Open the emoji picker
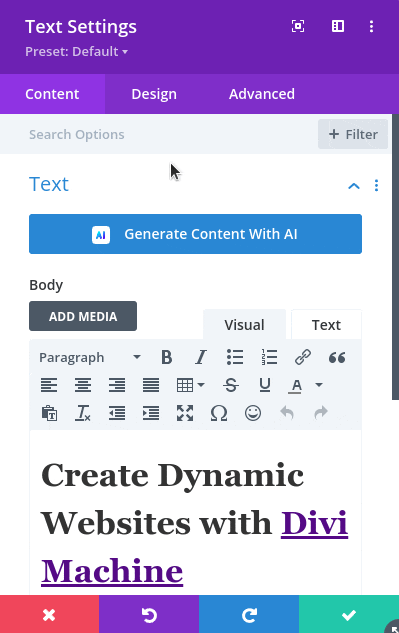The height and width of the screenshot is (633, 399). point(253,413)
